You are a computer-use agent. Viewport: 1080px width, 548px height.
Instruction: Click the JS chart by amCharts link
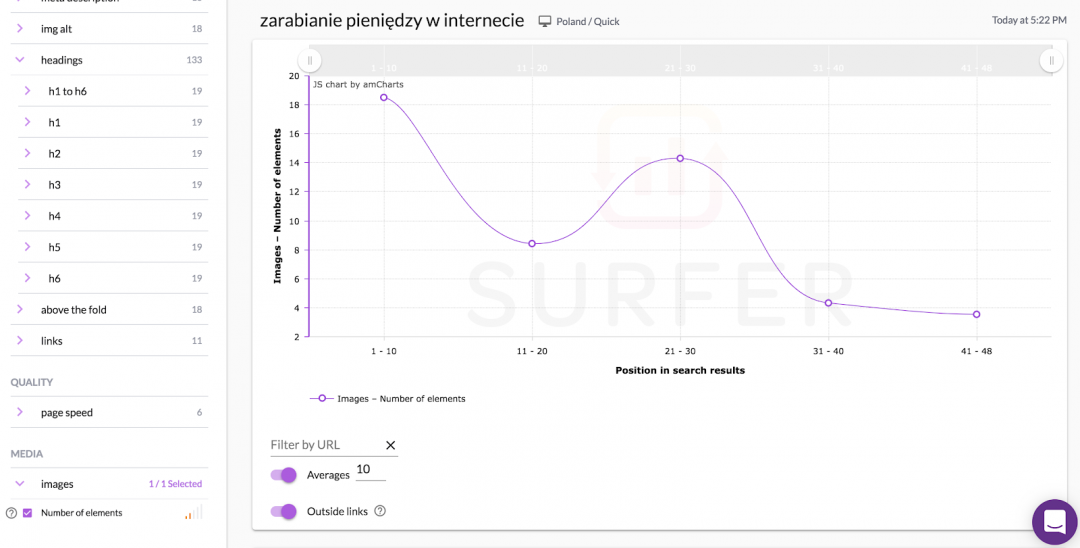[x=358, y=85]
